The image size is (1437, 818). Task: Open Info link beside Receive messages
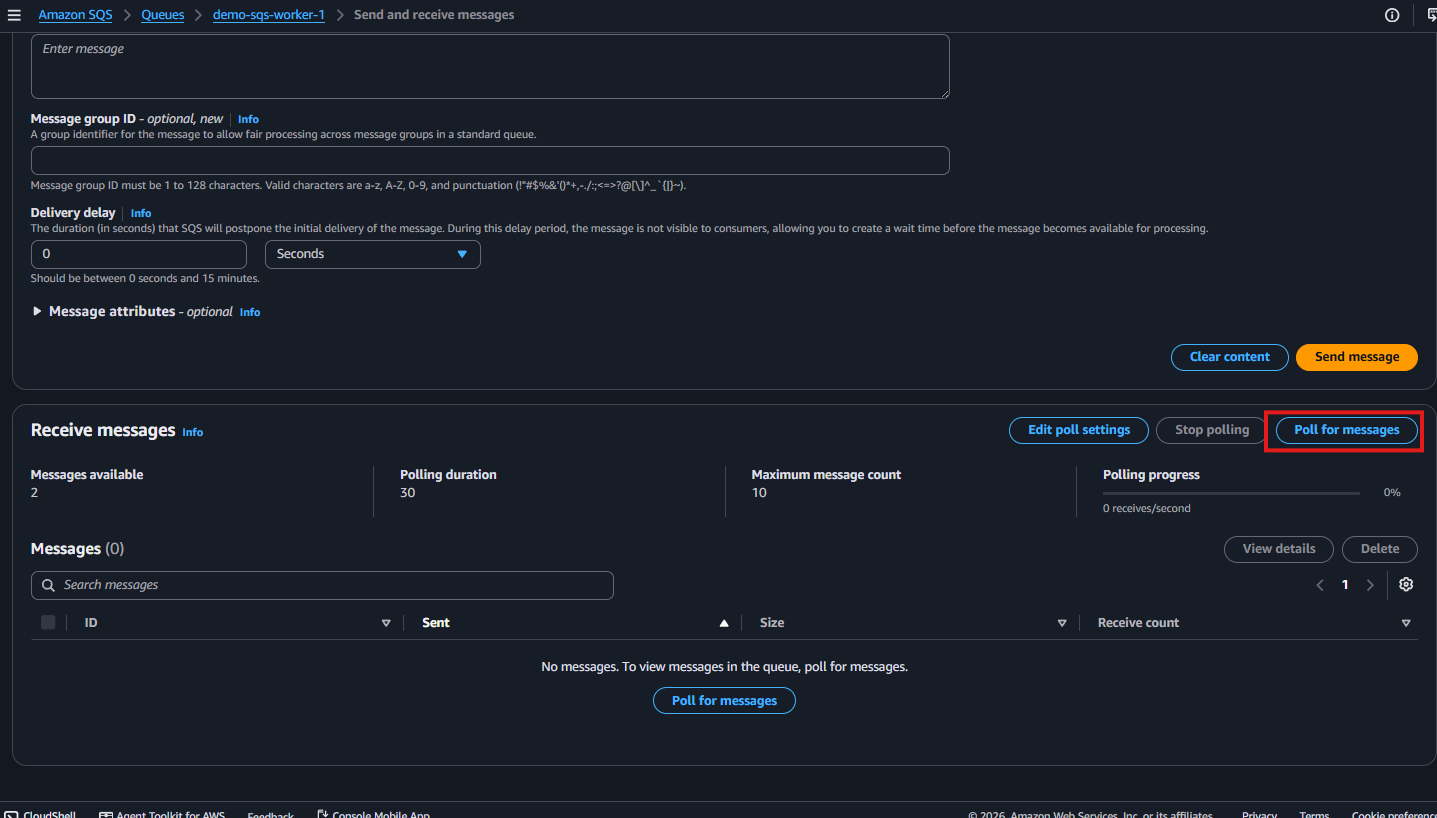(193, 432)
